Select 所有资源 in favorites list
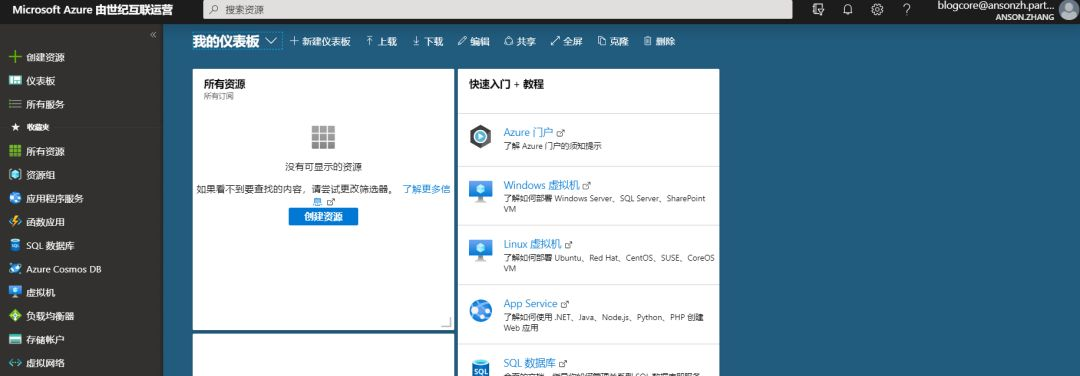The width and height of the screenshot is (1080, 376). click(45, 152)
